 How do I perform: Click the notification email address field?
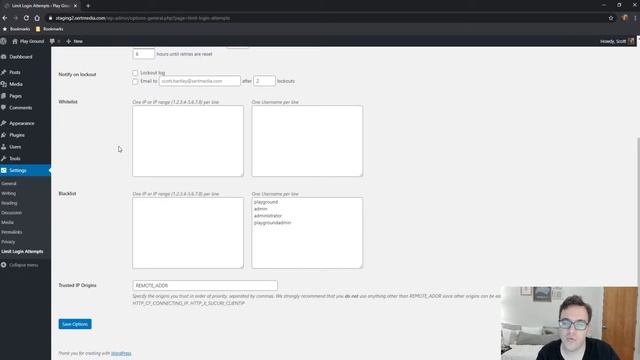[200, 81]
